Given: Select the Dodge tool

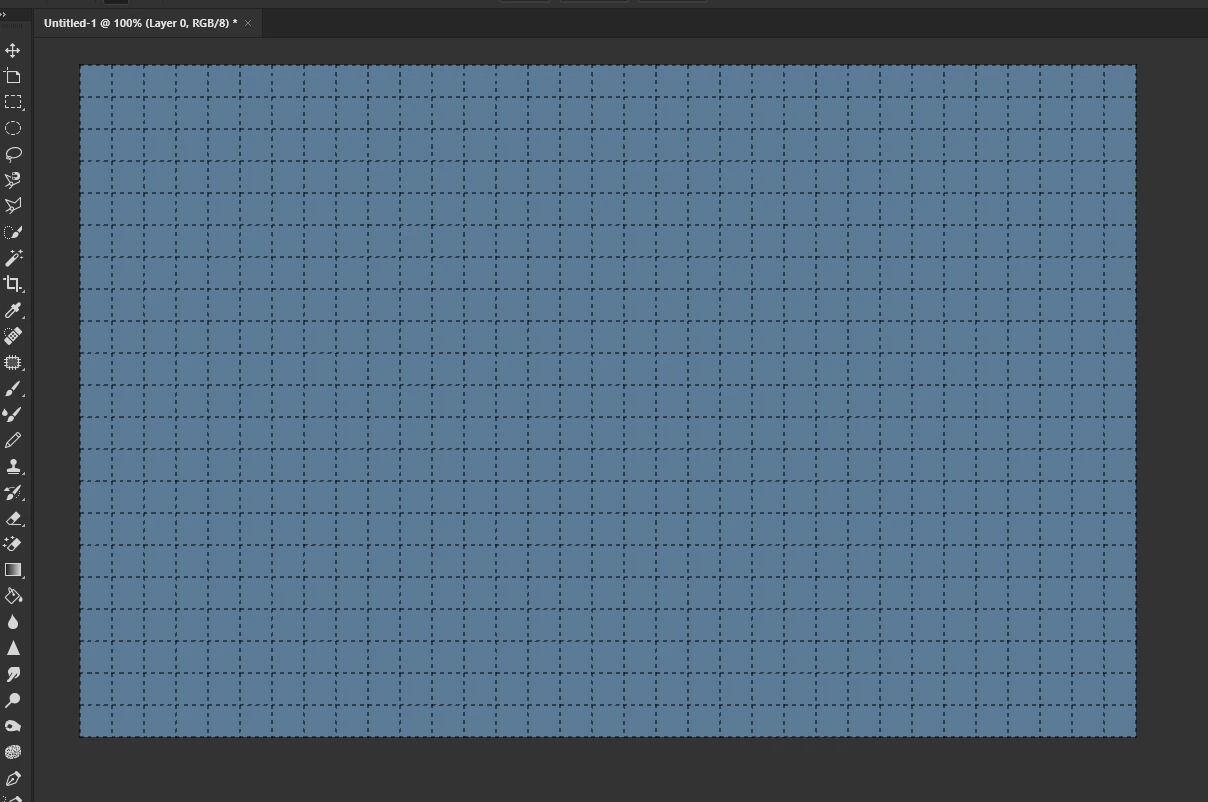Looking at the screenshot, I should tap(13, 700).
